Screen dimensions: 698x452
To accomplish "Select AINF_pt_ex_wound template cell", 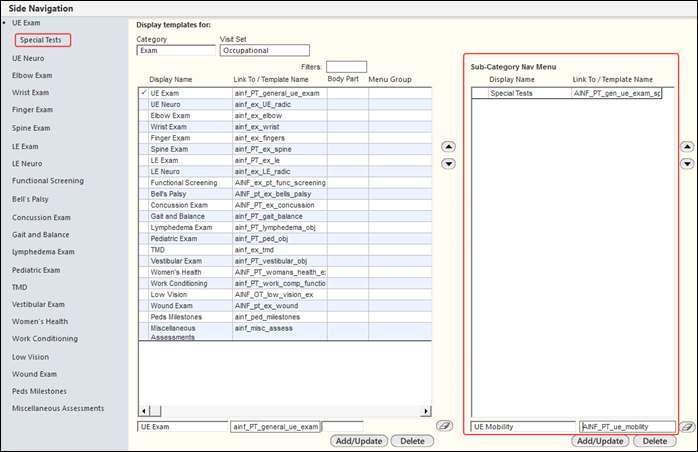I will 280,305.
